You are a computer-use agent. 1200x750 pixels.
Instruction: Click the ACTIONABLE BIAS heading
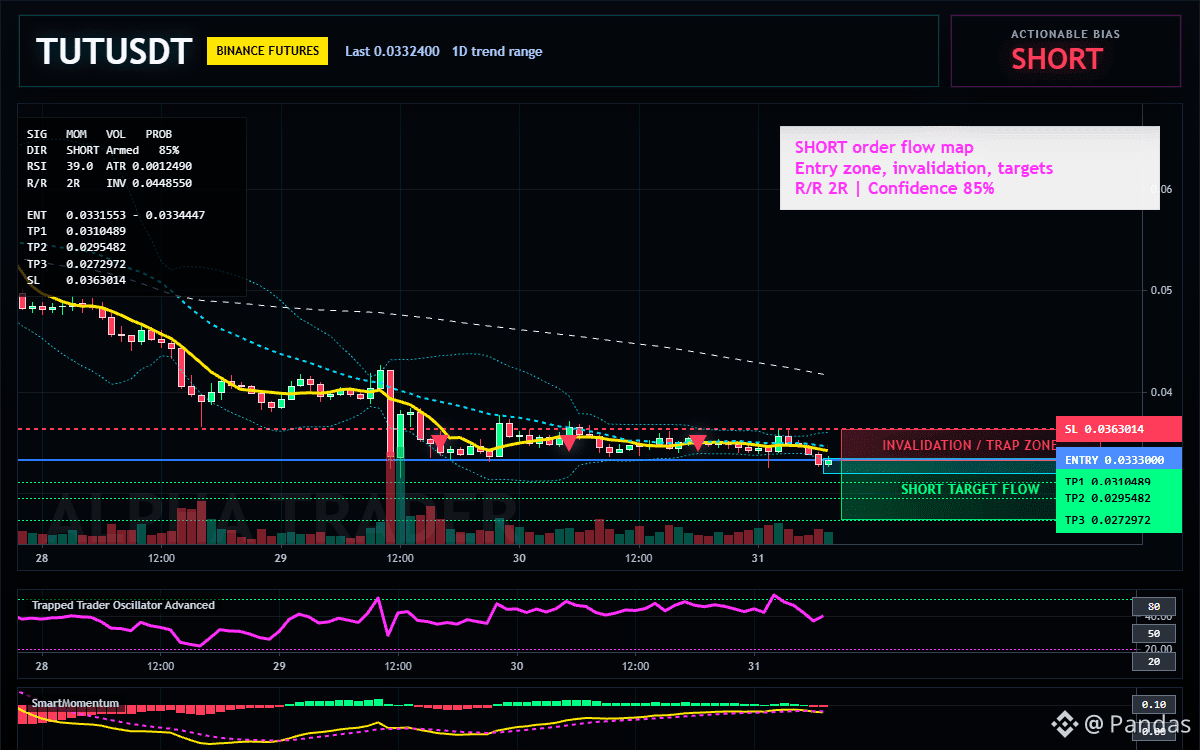click(1065, 34)
